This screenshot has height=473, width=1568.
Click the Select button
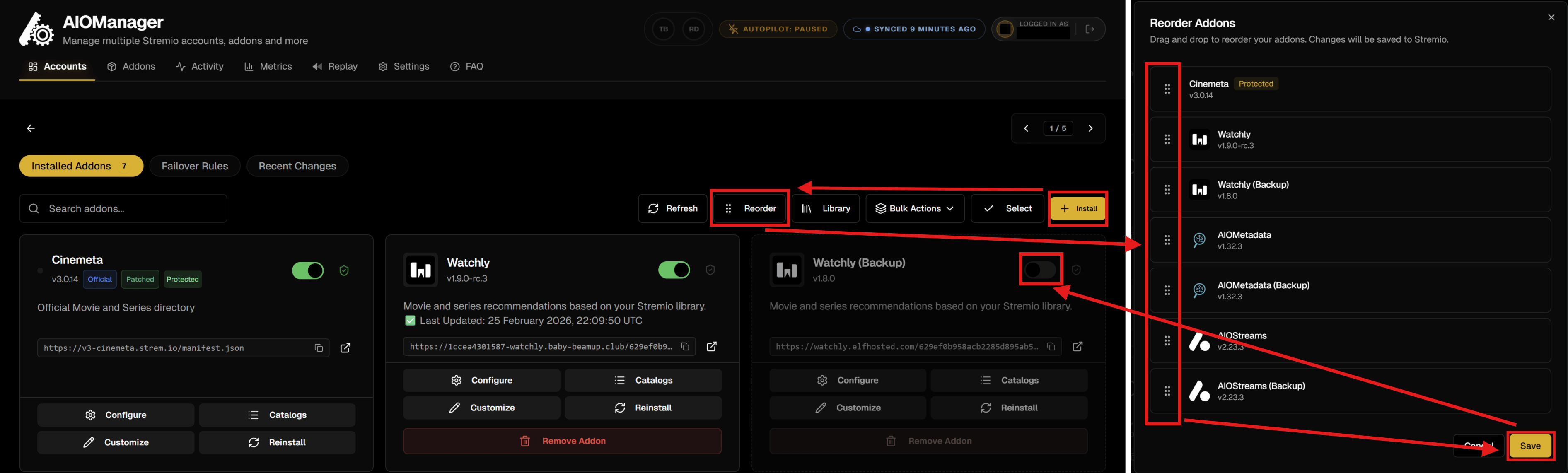click(1007, 209)
